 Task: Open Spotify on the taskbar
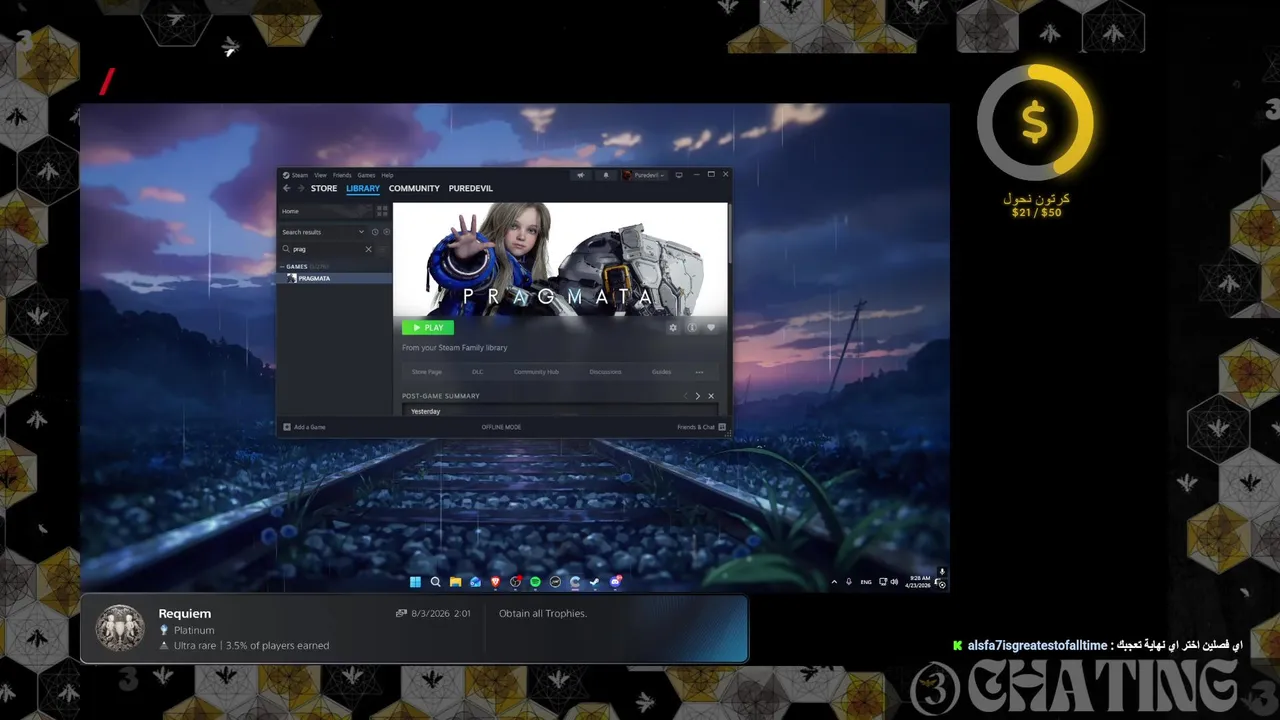point(535,582)
